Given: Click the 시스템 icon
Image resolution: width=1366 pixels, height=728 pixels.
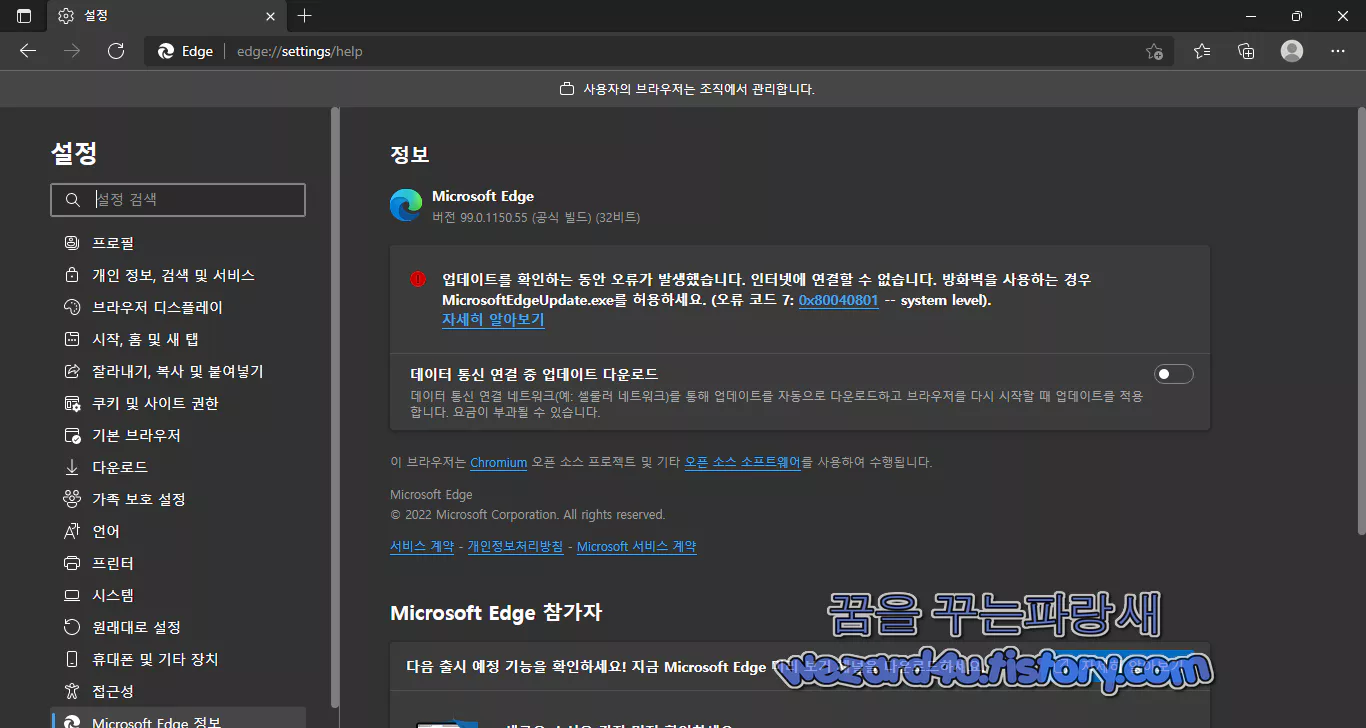Looking at the screenshot, I should tap(72, 595).
